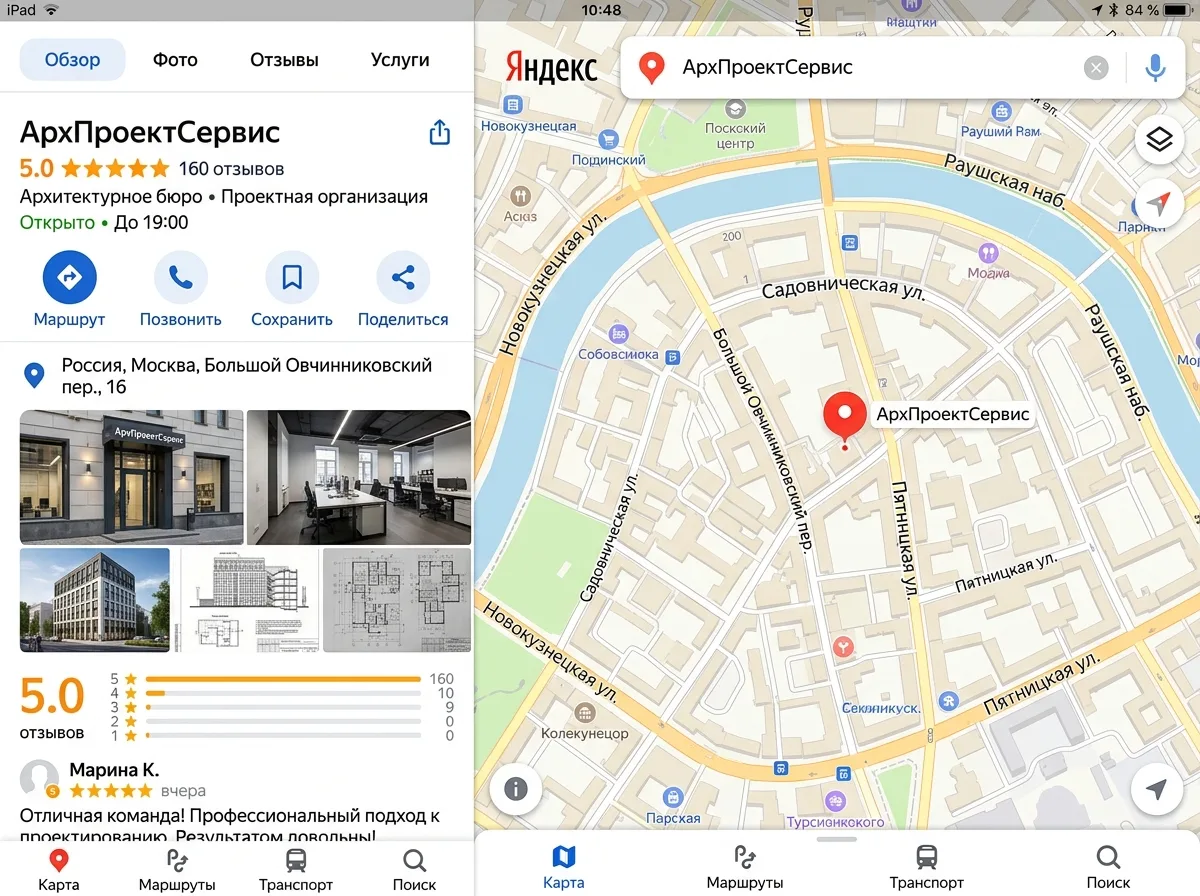
Task: Tap Поиск in the map bottom bar
Action: [x=1108, y=868]
